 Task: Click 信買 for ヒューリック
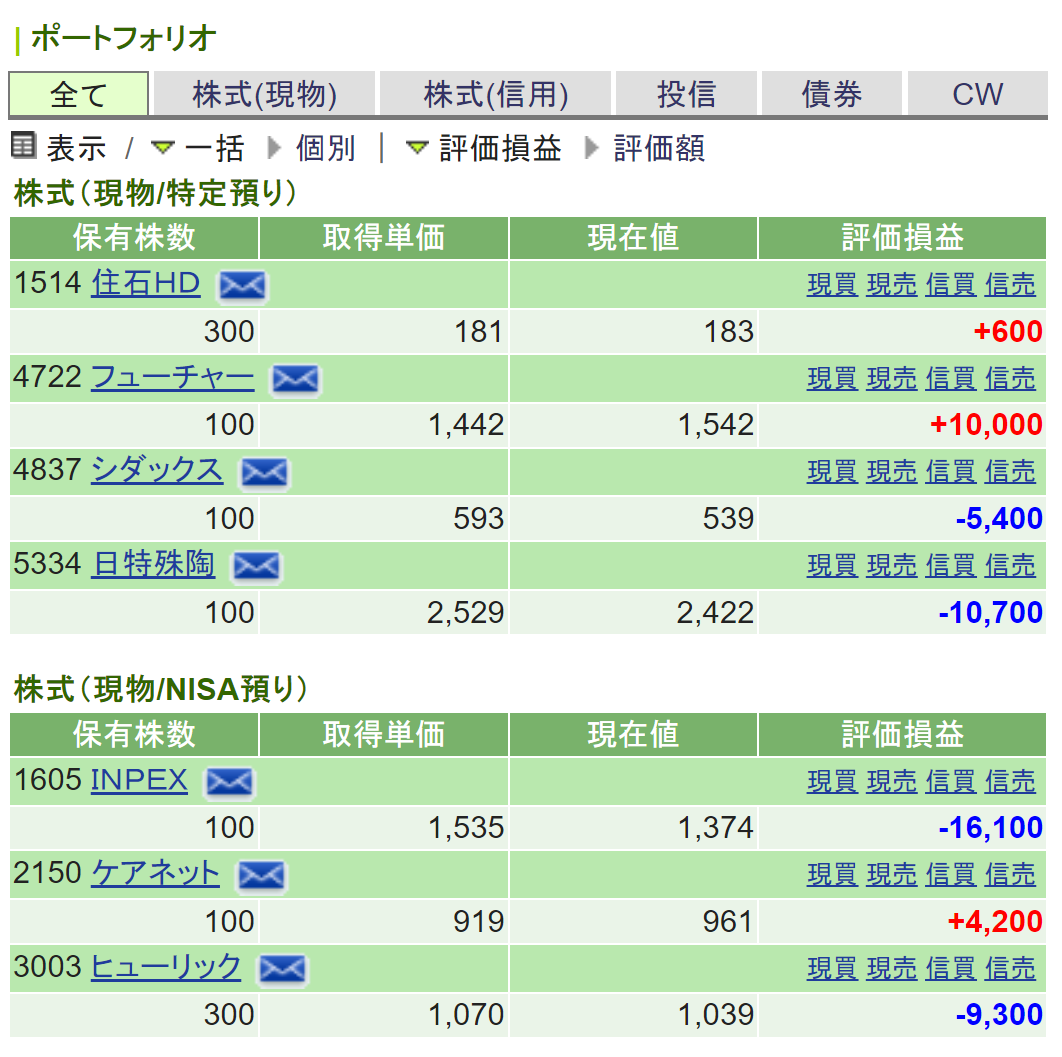[951, 968]
